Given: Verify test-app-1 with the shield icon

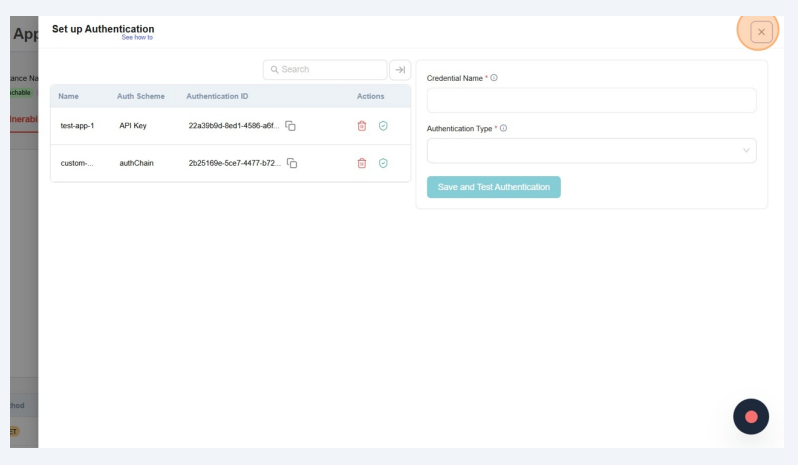Looking at the screenshot, I should coord(383,126).
